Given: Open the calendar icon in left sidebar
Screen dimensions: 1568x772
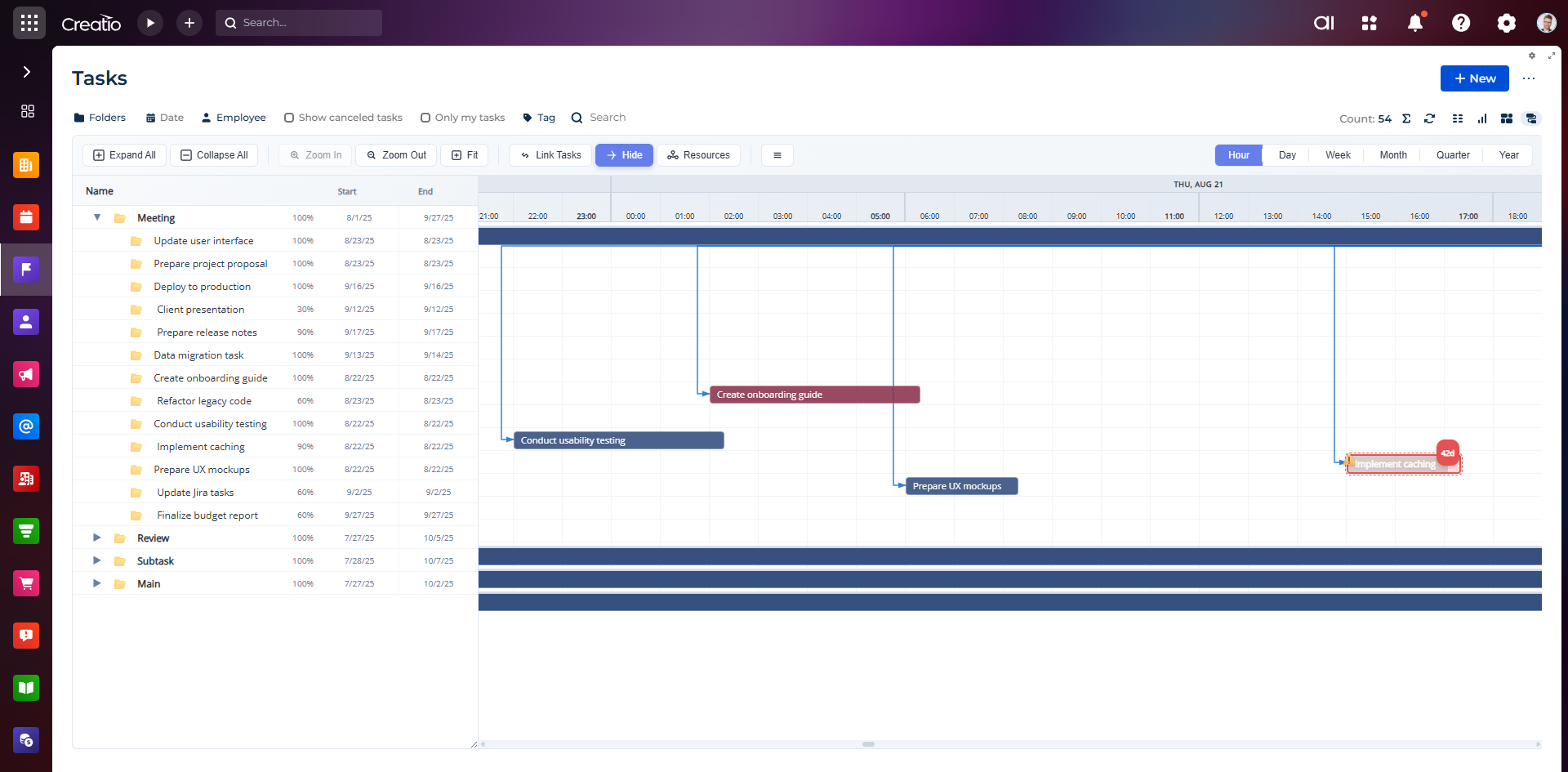Looking at the screenshot, I should point(26,217).
